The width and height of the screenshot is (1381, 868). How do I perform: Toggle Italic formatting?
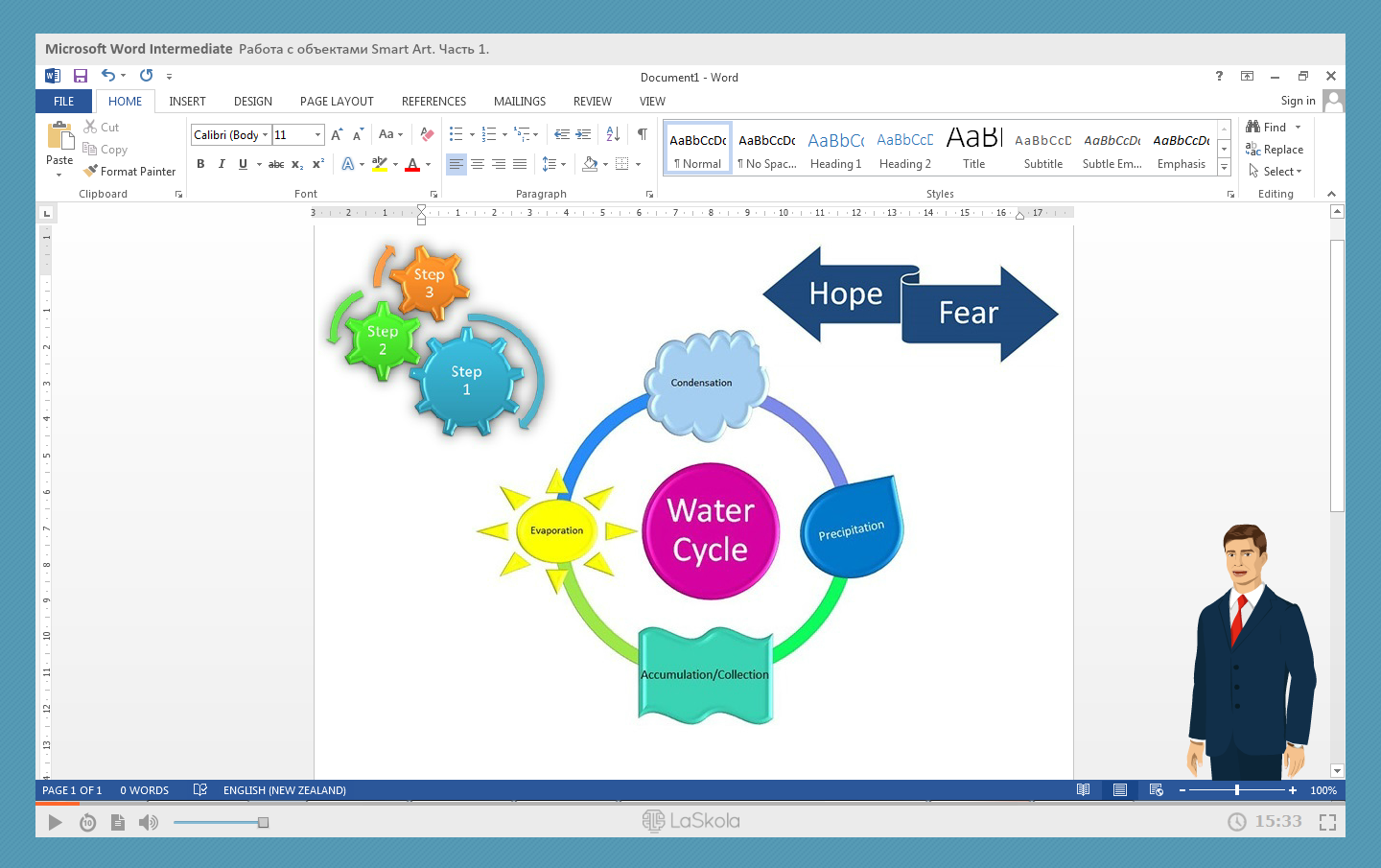(x=222, y=164)
